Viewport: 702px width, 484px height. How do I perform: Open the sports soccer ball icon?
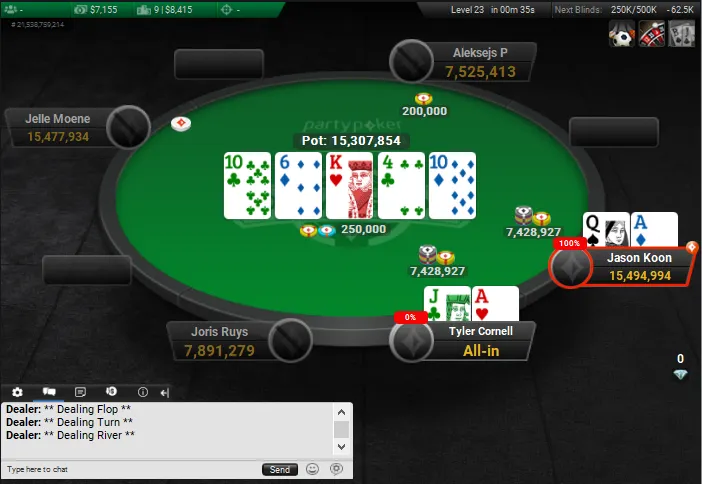click(622, 34)
